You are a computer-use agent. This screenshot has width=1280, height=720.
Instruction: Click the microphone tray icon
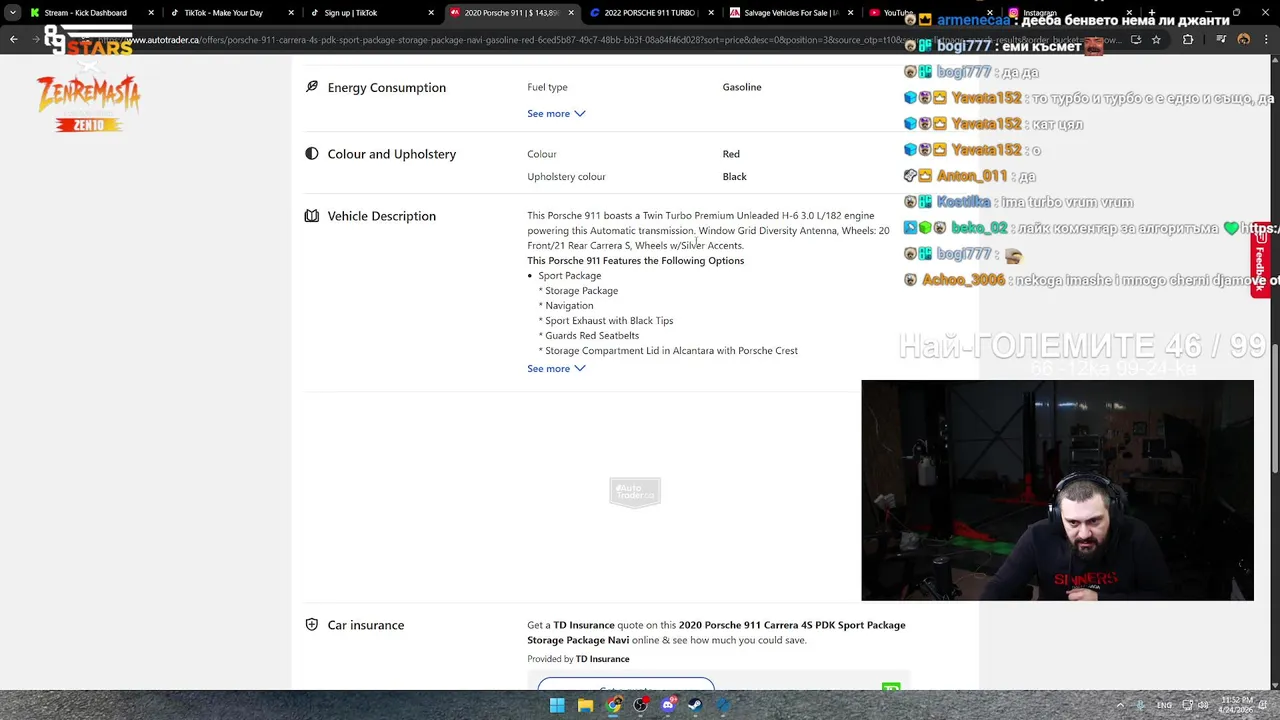pos(1140,705)
